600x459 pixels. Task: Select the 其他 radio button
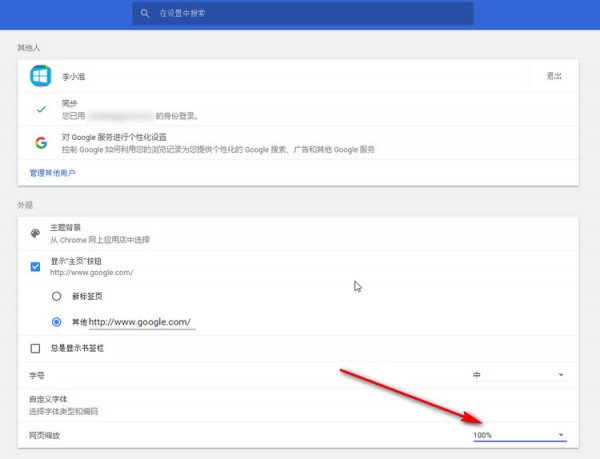tap(57, 322)
